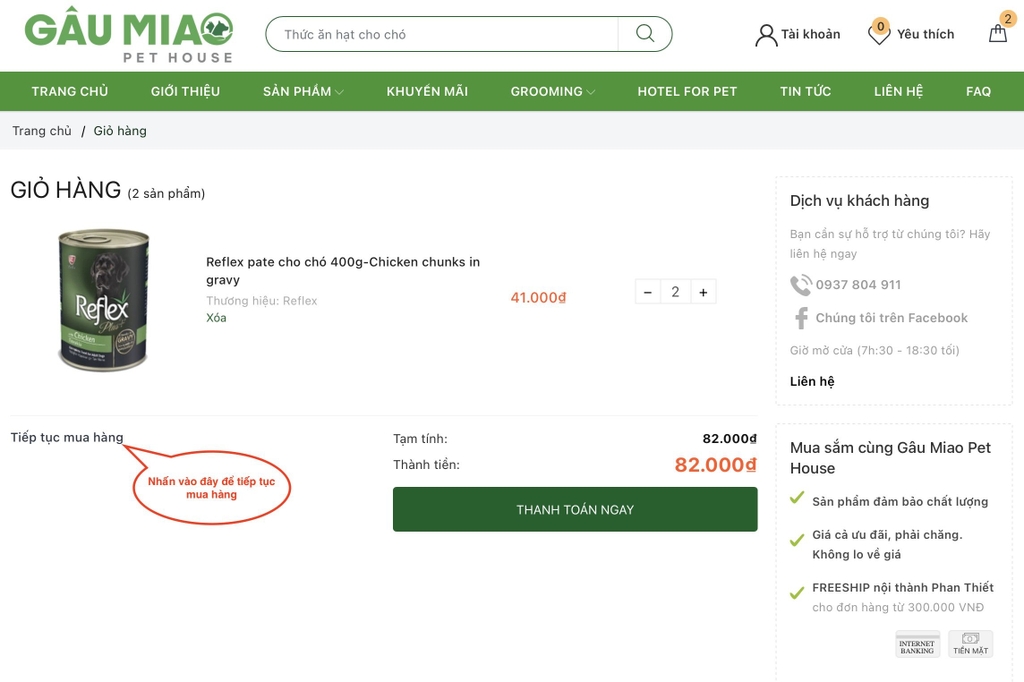Click the Thương hiệu: Reflex text

261,300
